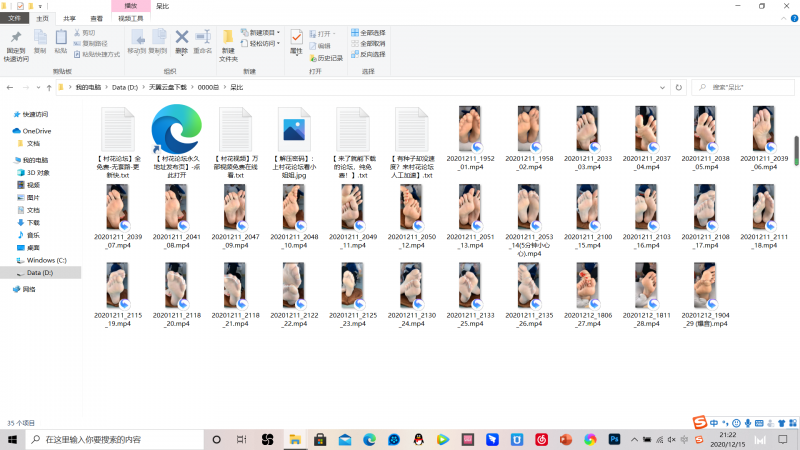
Task: Click 反向选择 invert selection option
Action: click(370, 54)
